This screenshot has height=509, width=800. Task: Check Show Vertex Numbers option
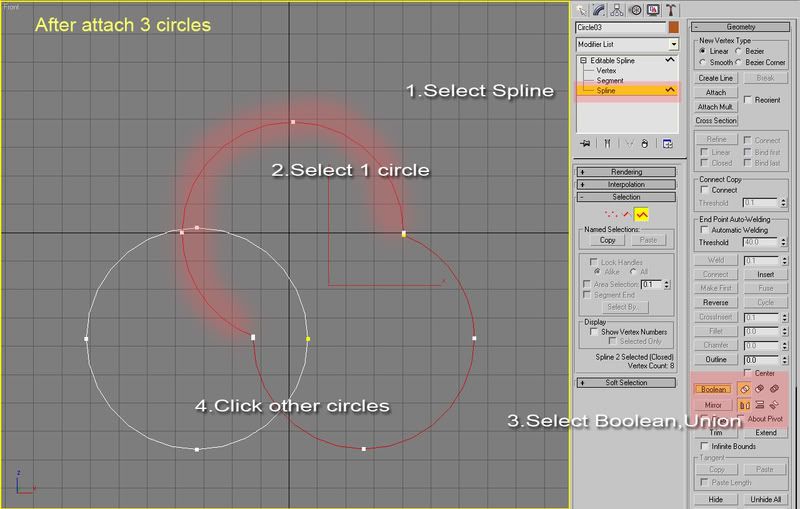592,331
